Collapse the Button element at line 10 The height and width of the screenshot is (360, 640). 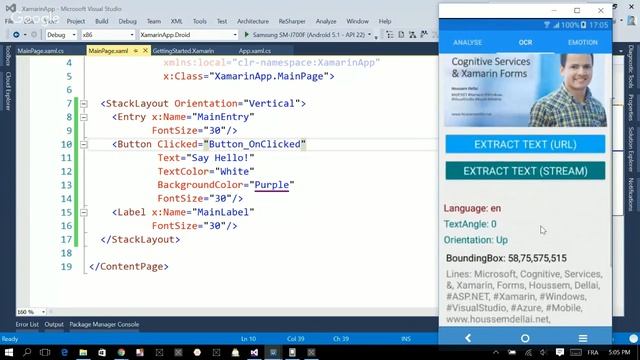click(x=84, y=144)
